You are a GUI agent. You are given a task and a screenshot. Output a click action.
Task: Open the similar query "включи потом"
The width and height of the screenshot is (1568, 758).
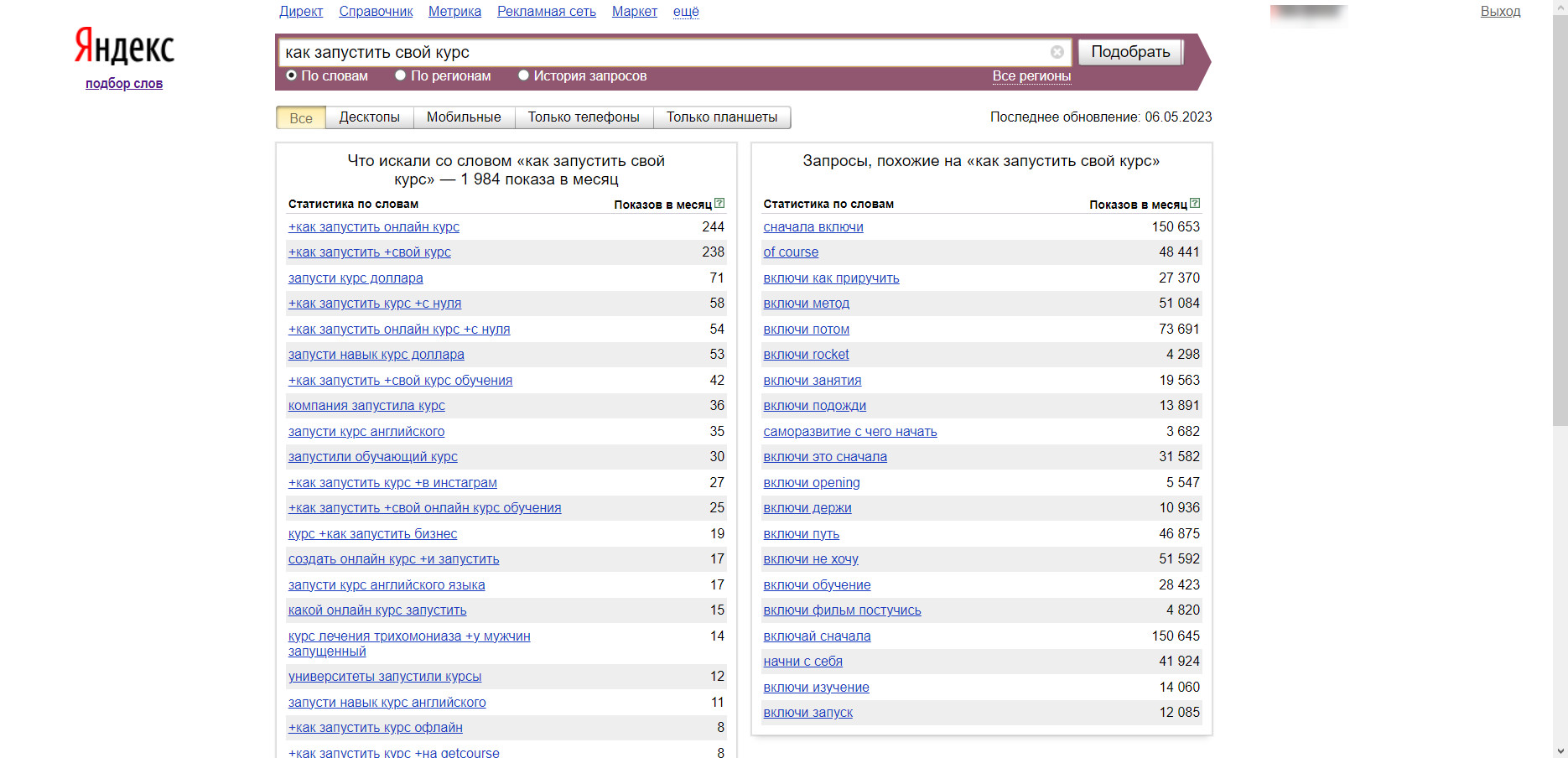coord(807,330)
